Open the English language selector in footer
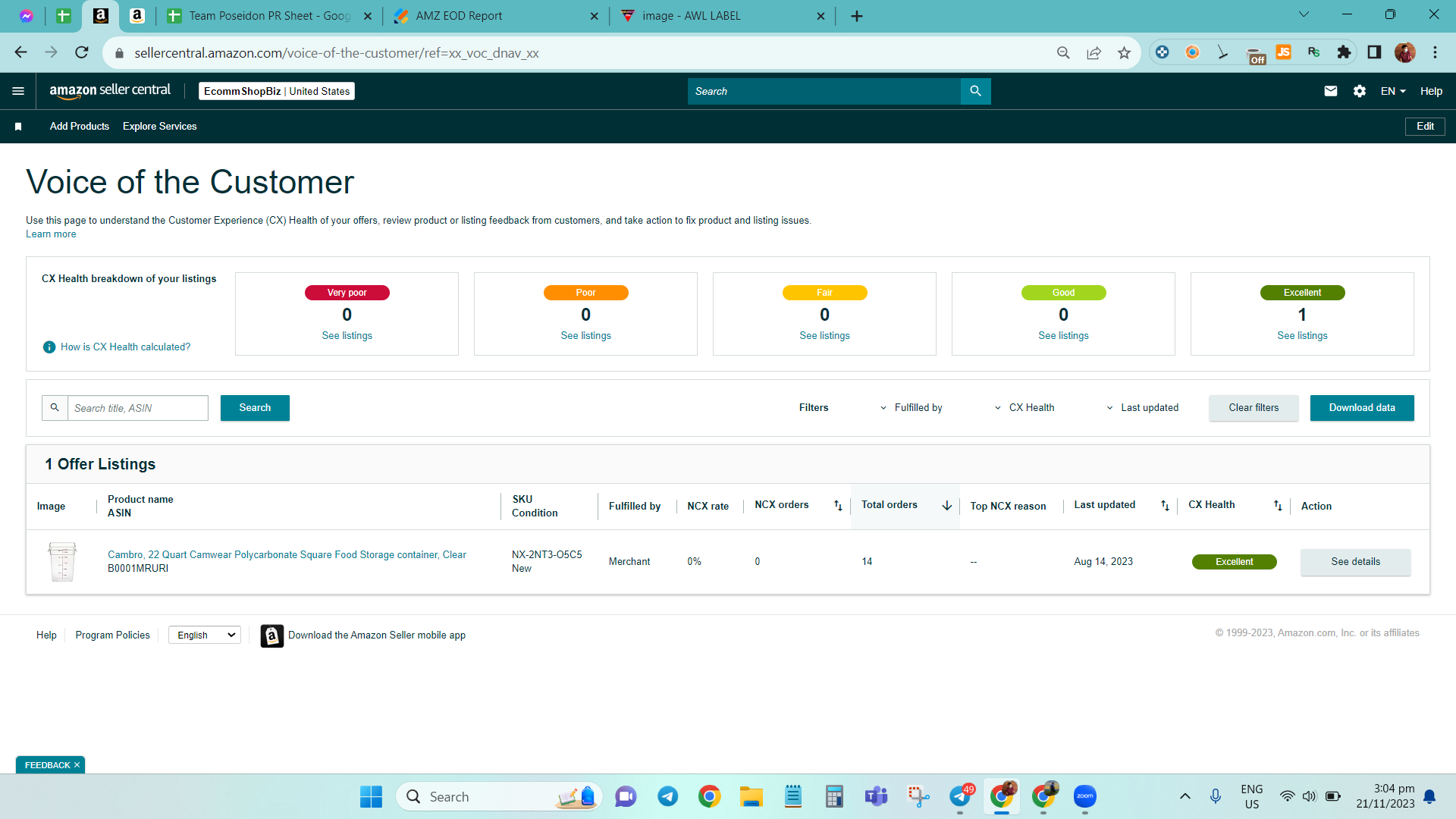This screenshot has height=819, width=1456. coord(205,635)
